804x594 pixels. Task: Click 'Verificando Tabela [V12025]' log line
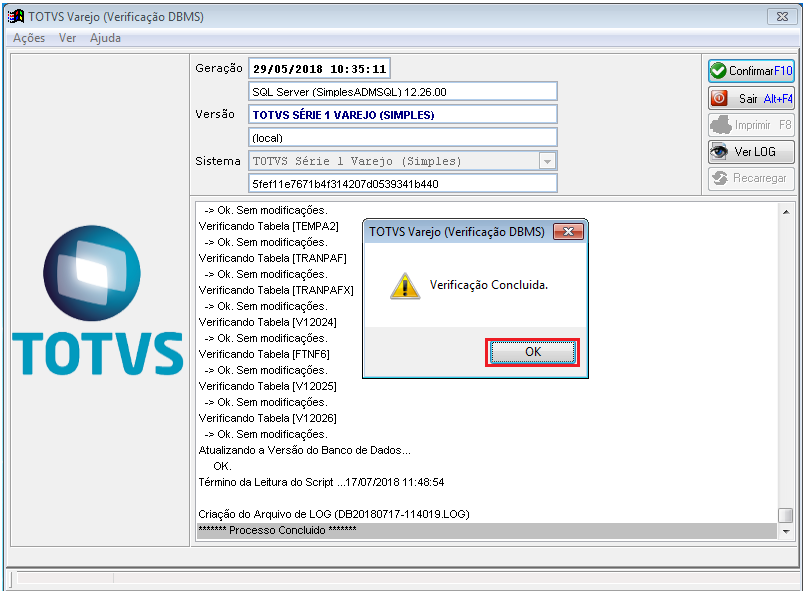click(x=268, y=386)
